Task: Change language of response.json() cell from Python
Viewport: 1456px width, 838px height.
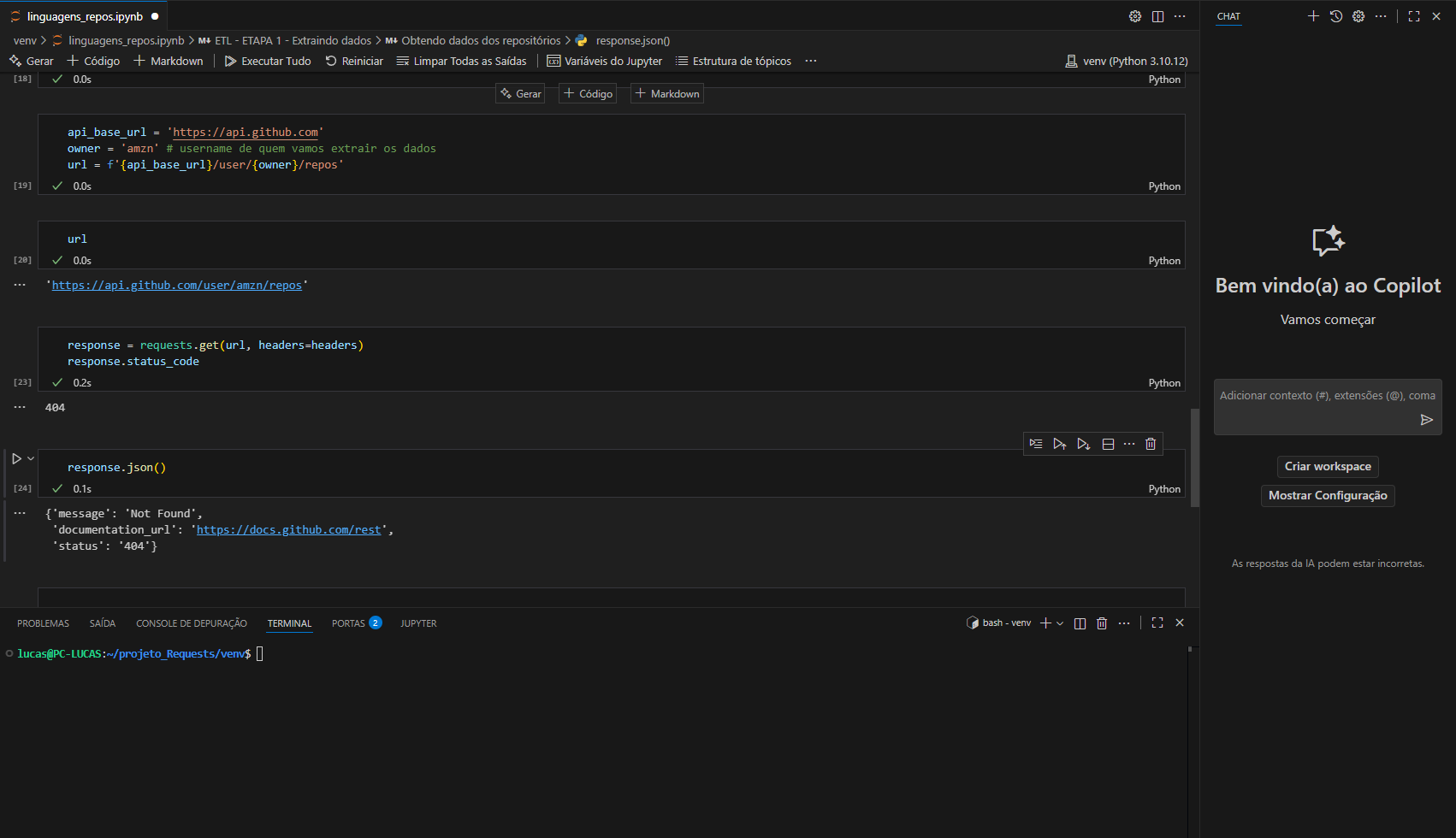Action: pyautogui.click(x=1164, y=489)
